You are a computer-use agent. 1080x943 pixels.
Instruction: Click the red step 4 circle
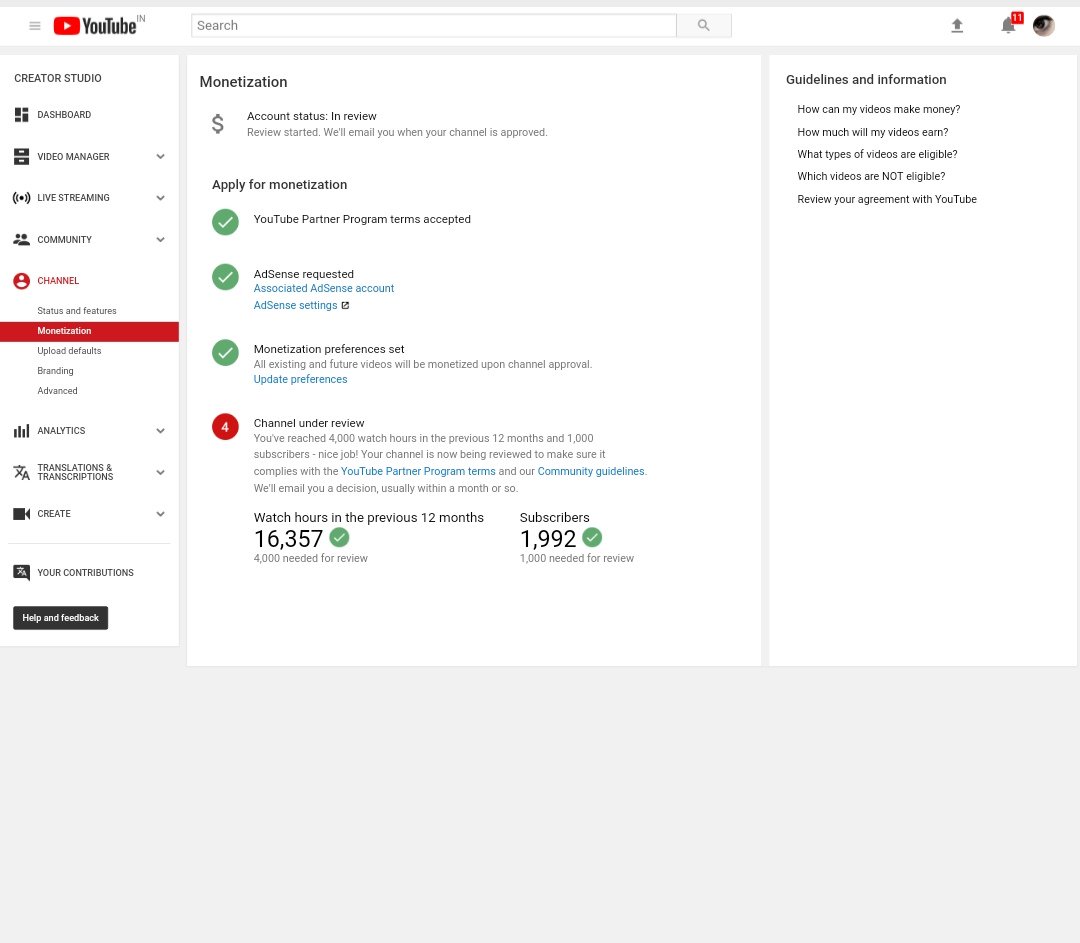coord(225,427)
